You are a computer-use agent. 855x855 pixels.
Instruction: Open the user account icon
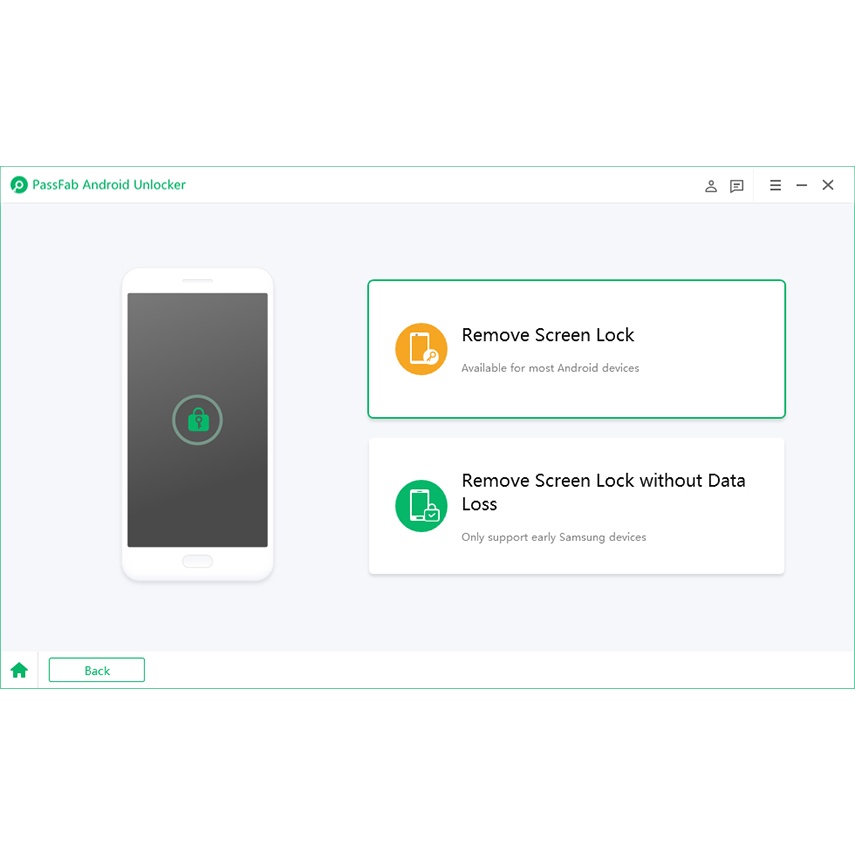click(711, 186)
